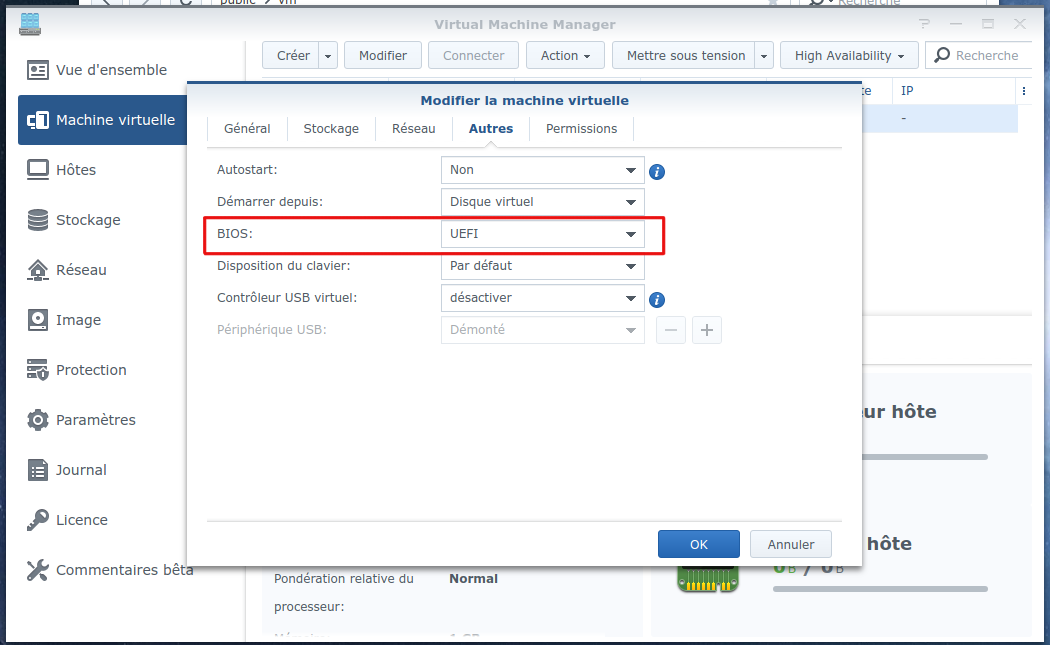Viewport: 1050px width, 645px height.
Task: Click the Recherche search field
Action: pos(978,56)
